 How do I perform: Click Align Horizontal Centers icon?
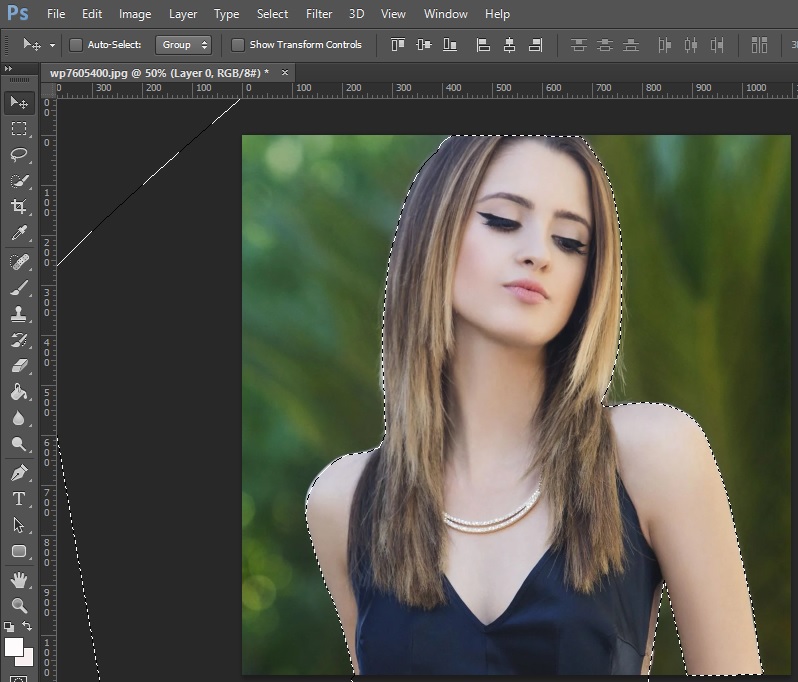pyautogui.click(x=509, y=45)
